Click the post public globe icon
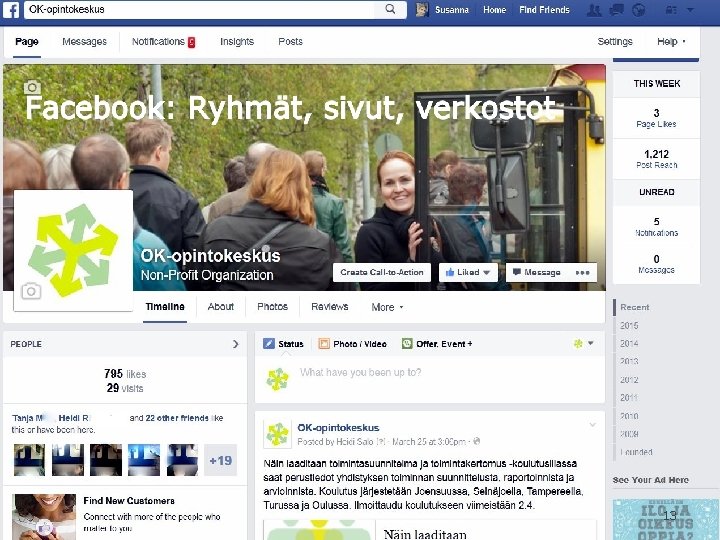 point(477,441)
